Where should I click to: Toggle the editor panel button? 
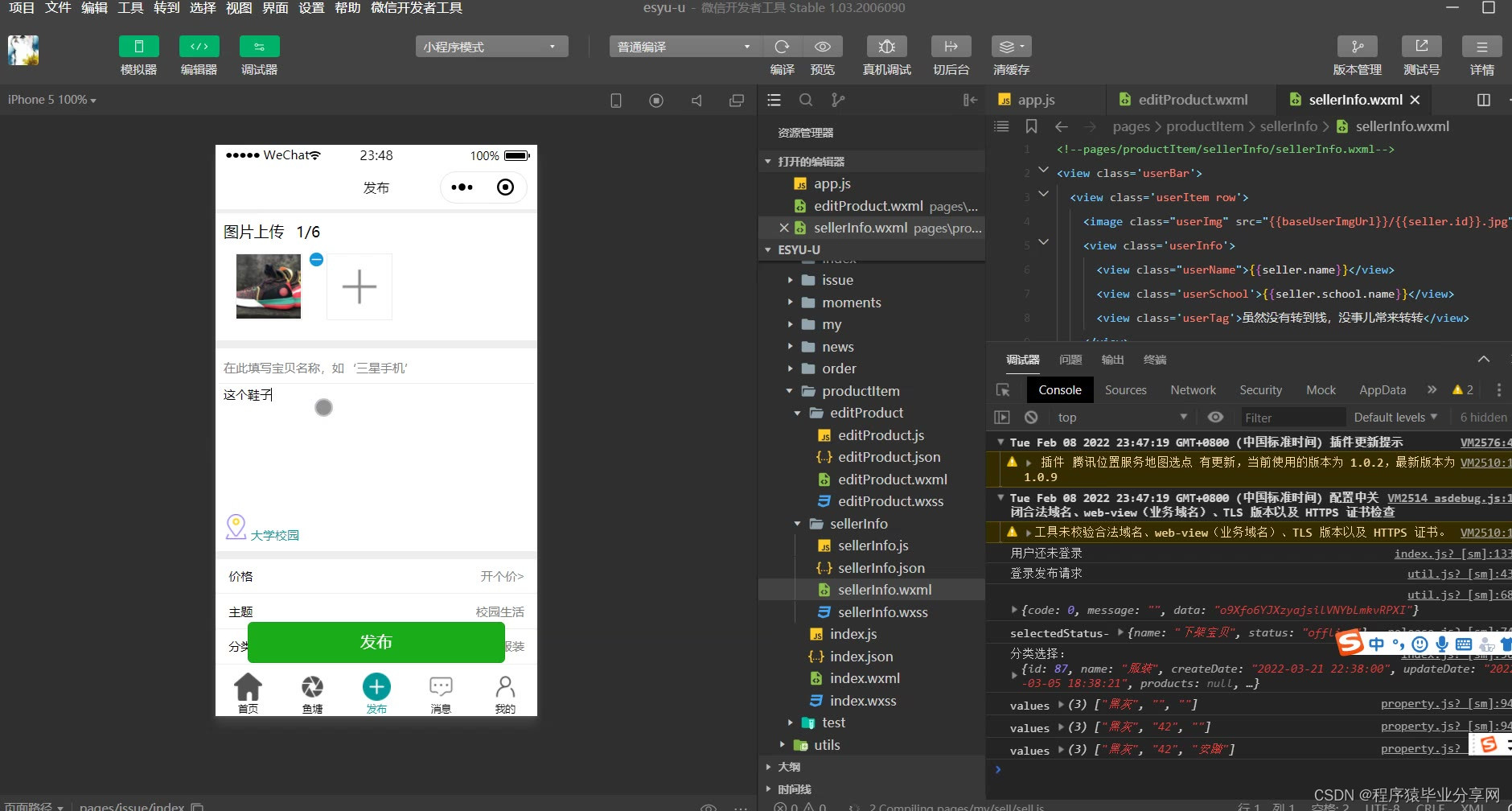199,47
